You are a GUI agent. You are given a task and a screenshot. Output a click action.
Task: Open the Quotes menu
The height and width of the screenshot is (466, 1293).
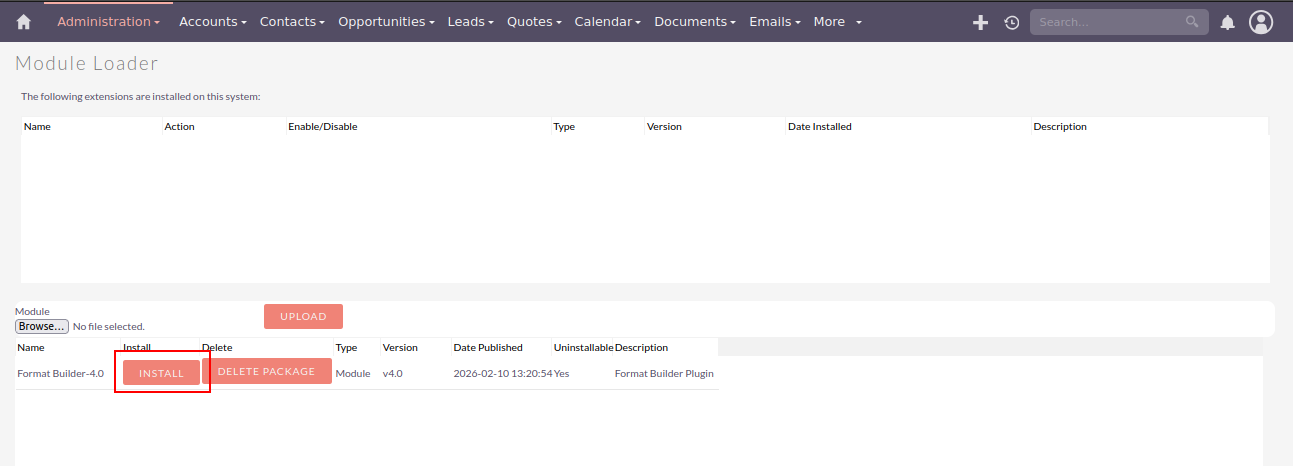pyautogui.click(x=534, y=22)
